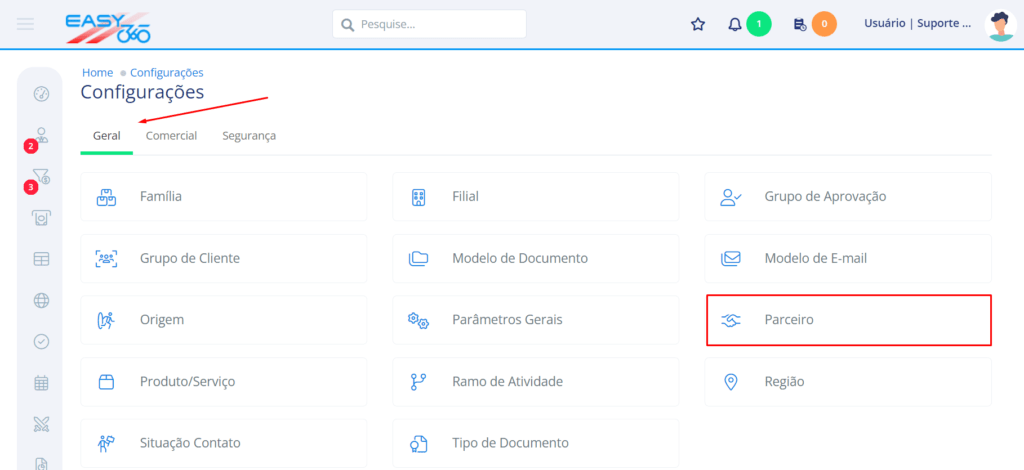Open the Tipo de Documento card
1024x470 pixels.
pos(536,443)
